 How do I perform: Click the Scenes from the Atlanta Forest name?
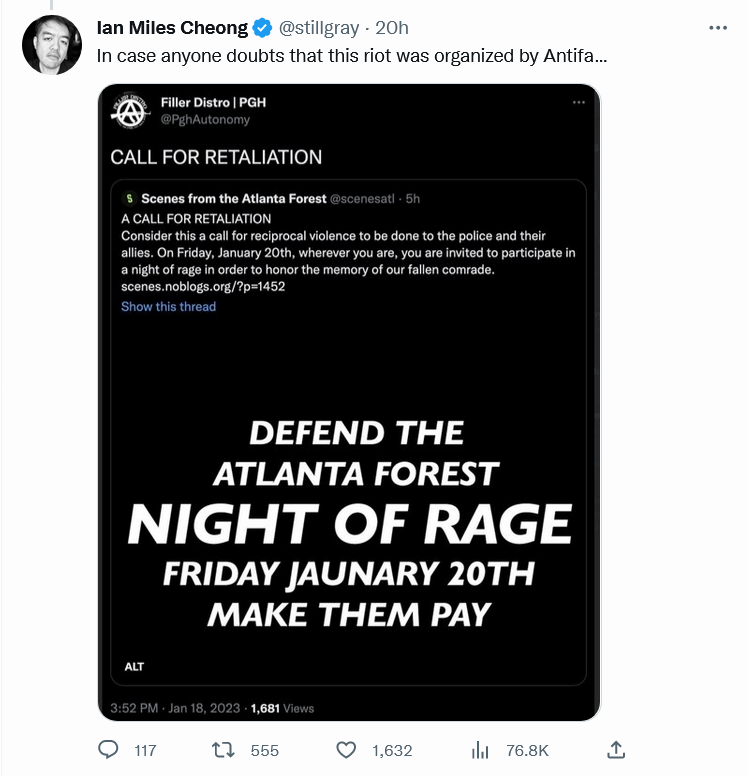(x=233, y=199)
